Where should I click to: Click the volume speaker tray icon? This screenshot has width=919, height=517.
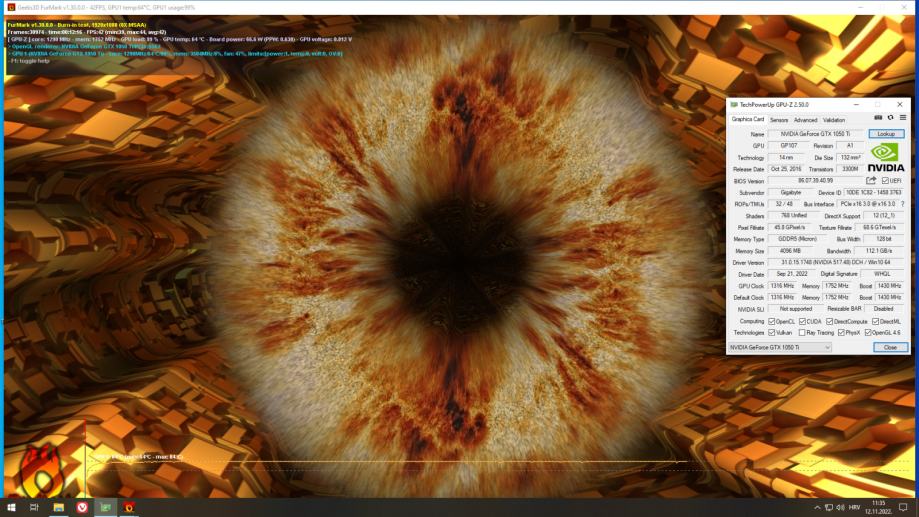click(840, 508)
